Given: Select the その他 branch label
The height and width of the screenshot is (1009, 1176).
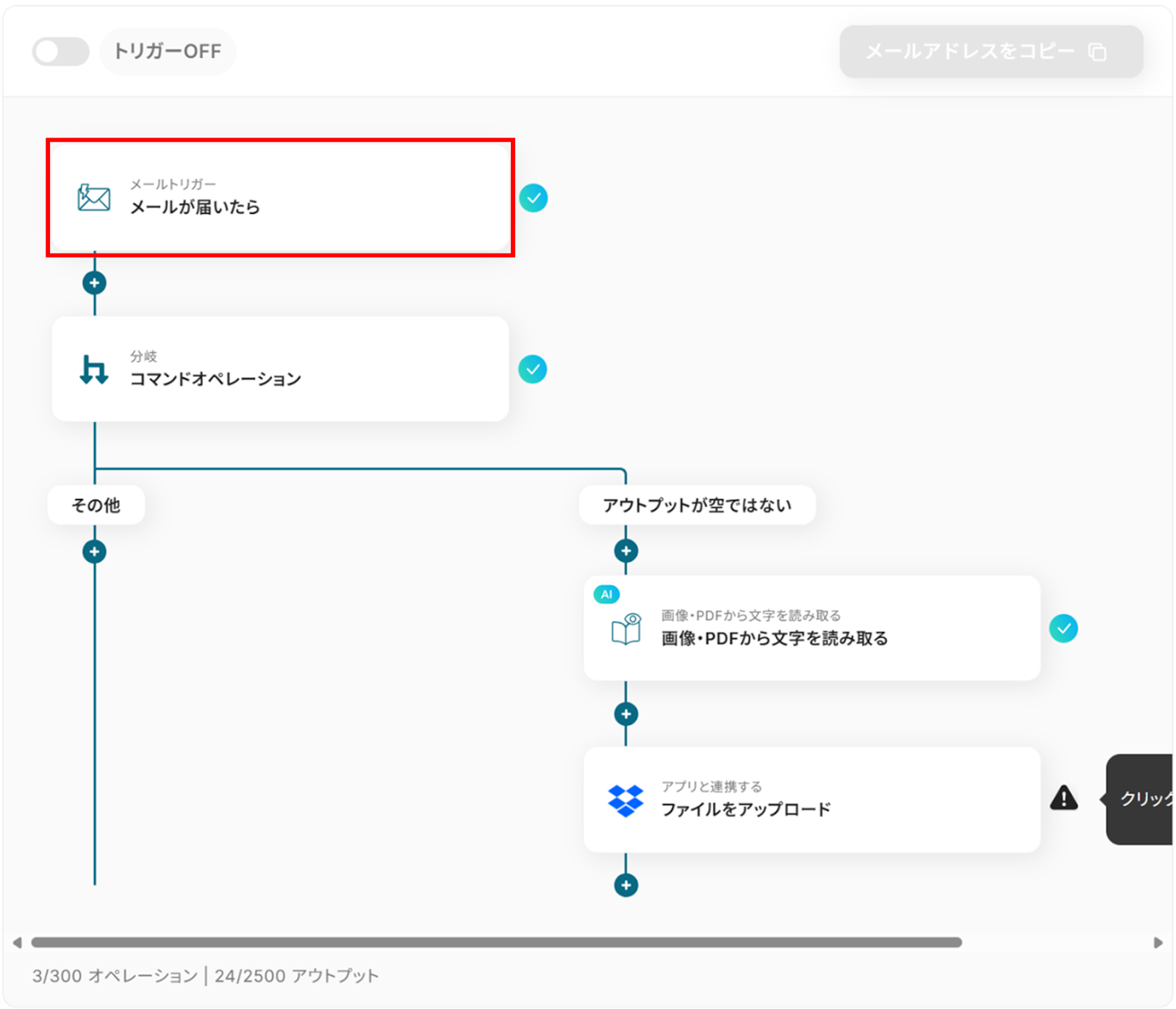Looking at the screenshot, I should 96,505.
